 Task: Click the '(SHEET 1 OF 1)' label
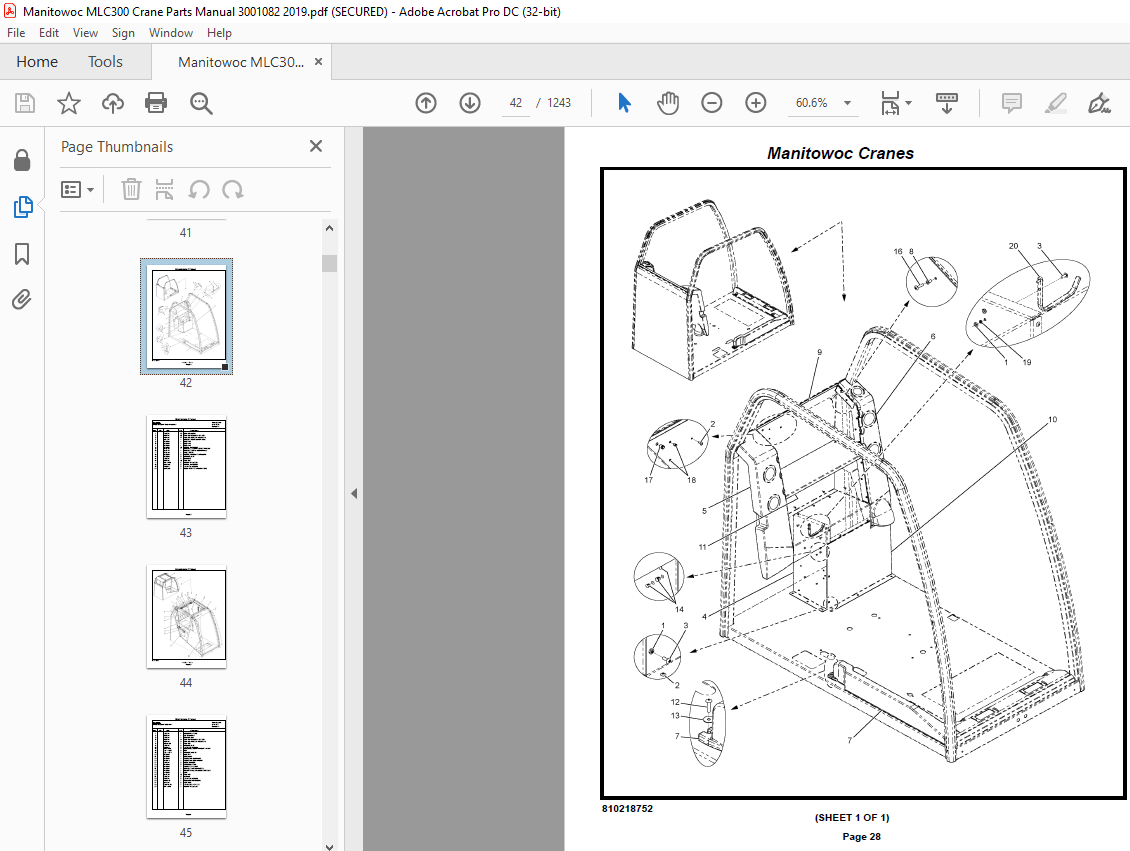pyautogui.click(x=852, y=818)
